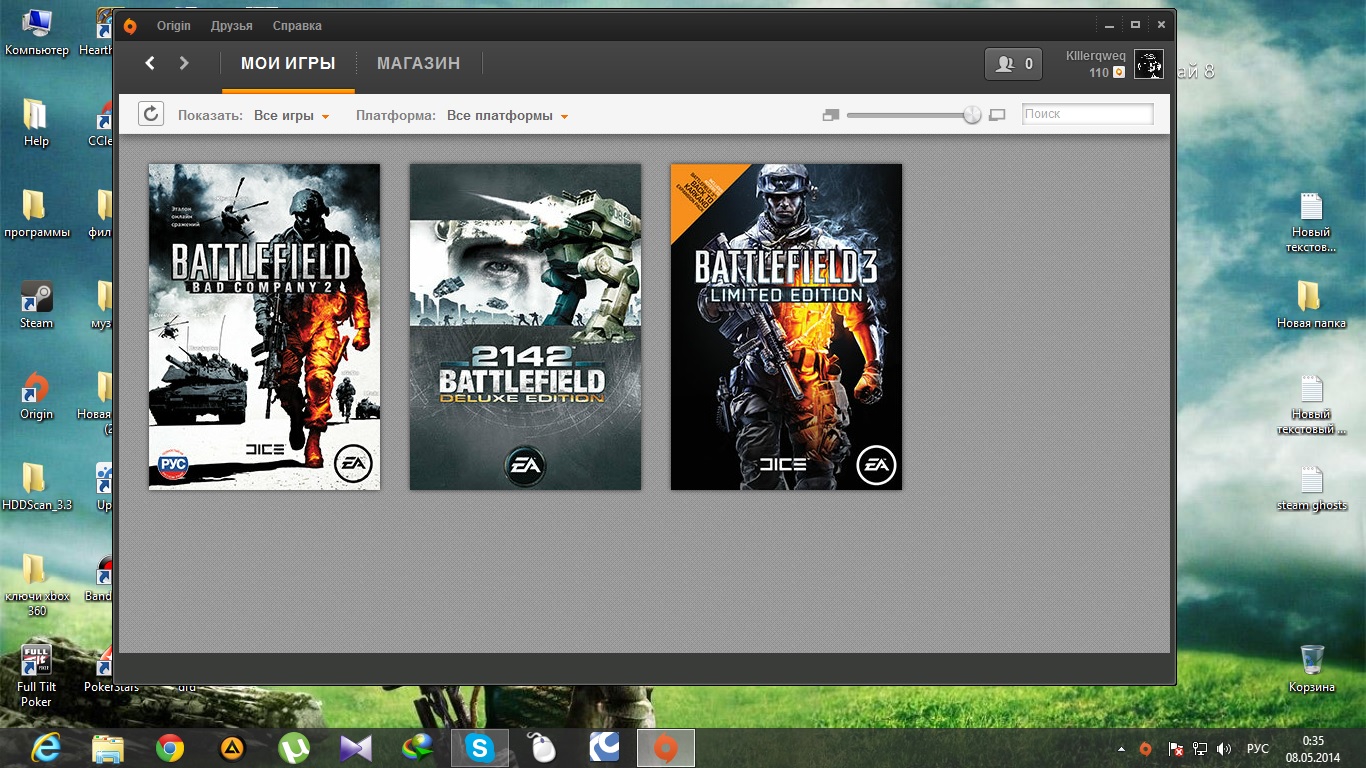Refresh the game library
The image size is (1366, 768).
[x=151, y=114]
